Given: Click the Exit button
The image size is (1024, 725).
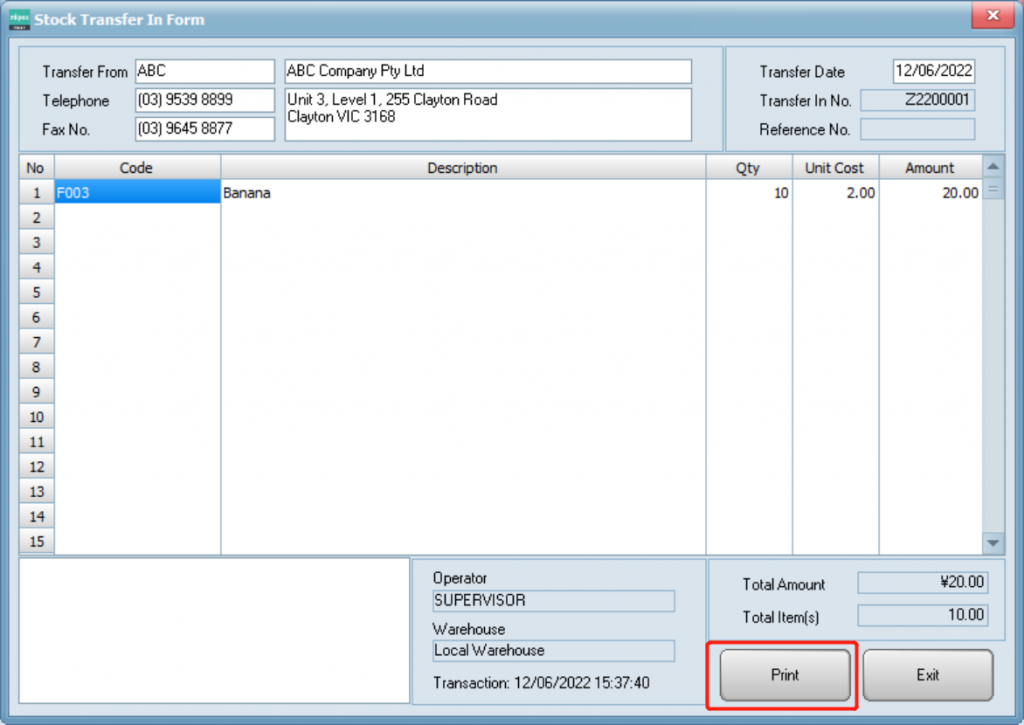Looking at the screenshot, I should pyautogui.click(x=927, y=675).
